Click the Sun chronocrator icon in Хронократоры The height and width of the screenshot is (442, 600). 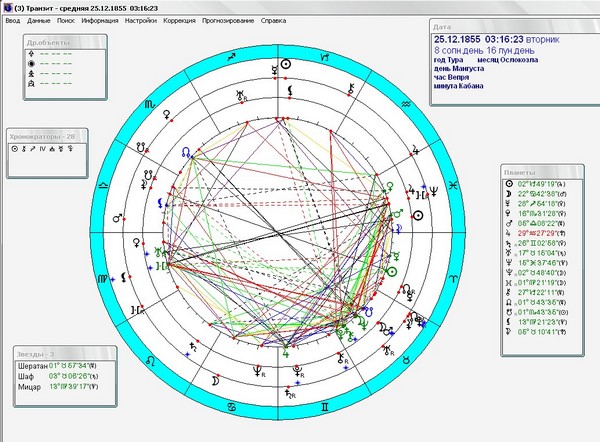[x=15, y=149]
